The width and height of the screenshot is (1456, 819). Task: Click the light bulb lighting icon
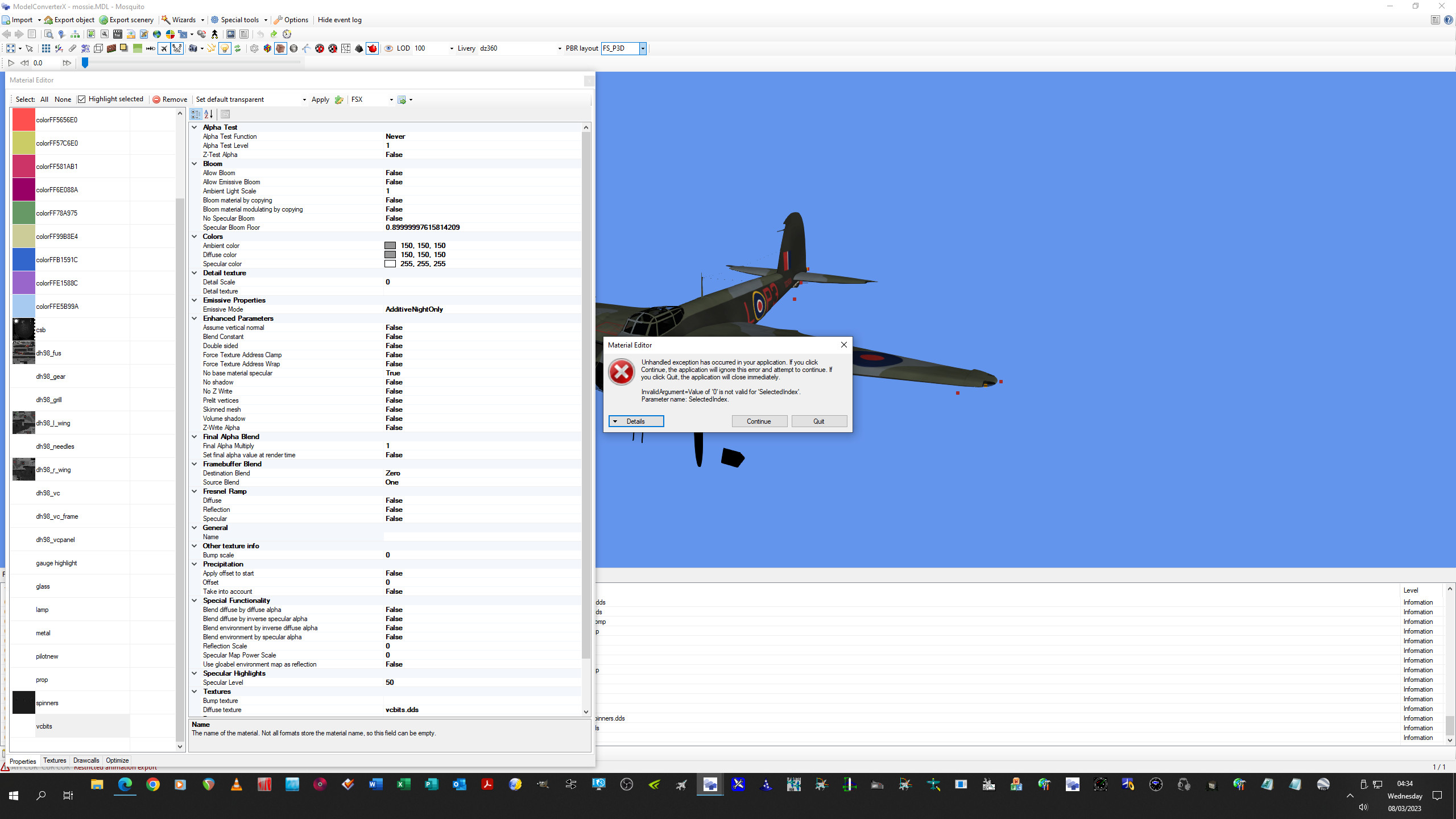[x=225, y=49]
